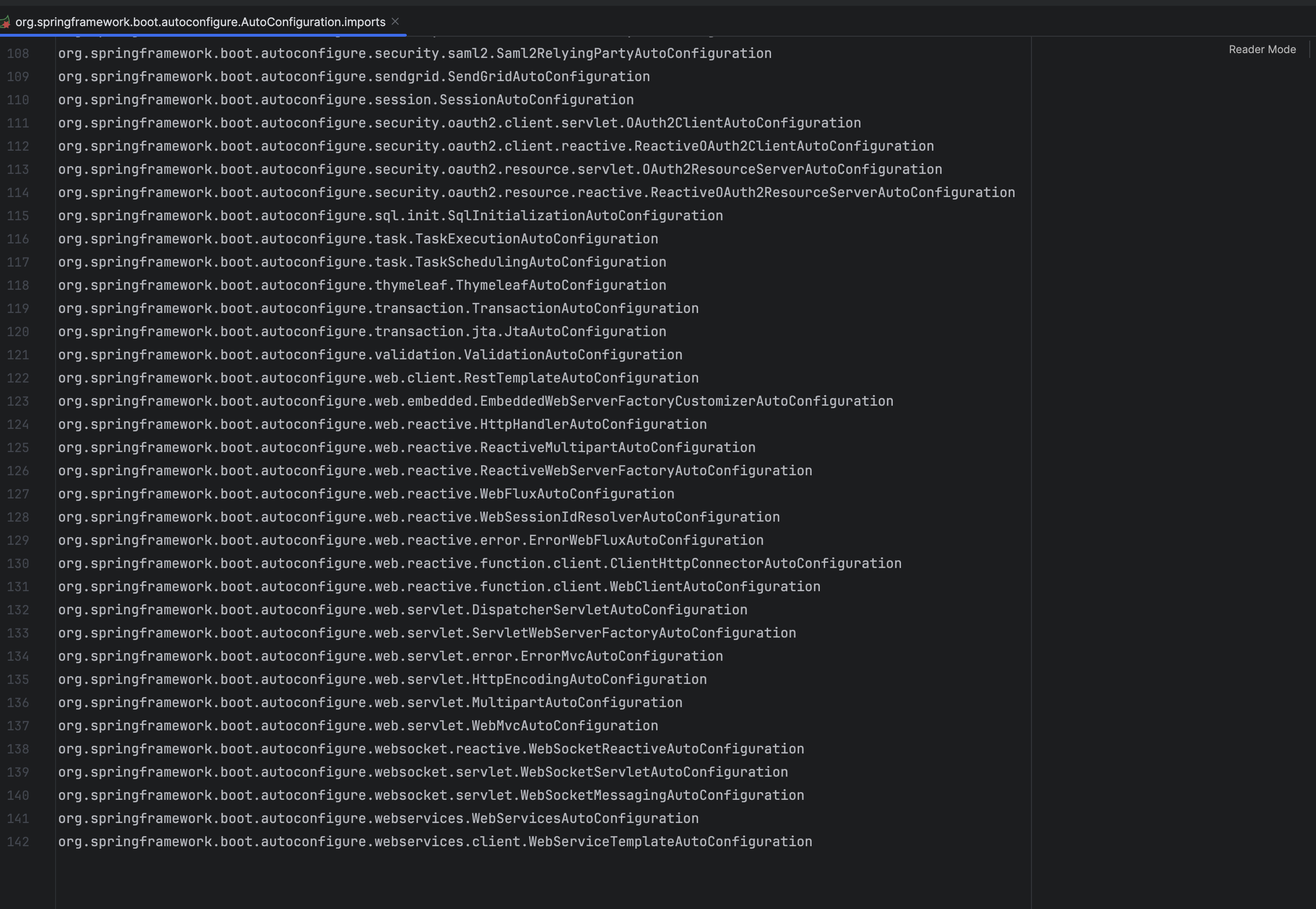Click the ReactiveWebServerFactoryAutoConfiguration line
This screenshot has height=909, width=1316.
pyautogui.click(x=435, y=471)
